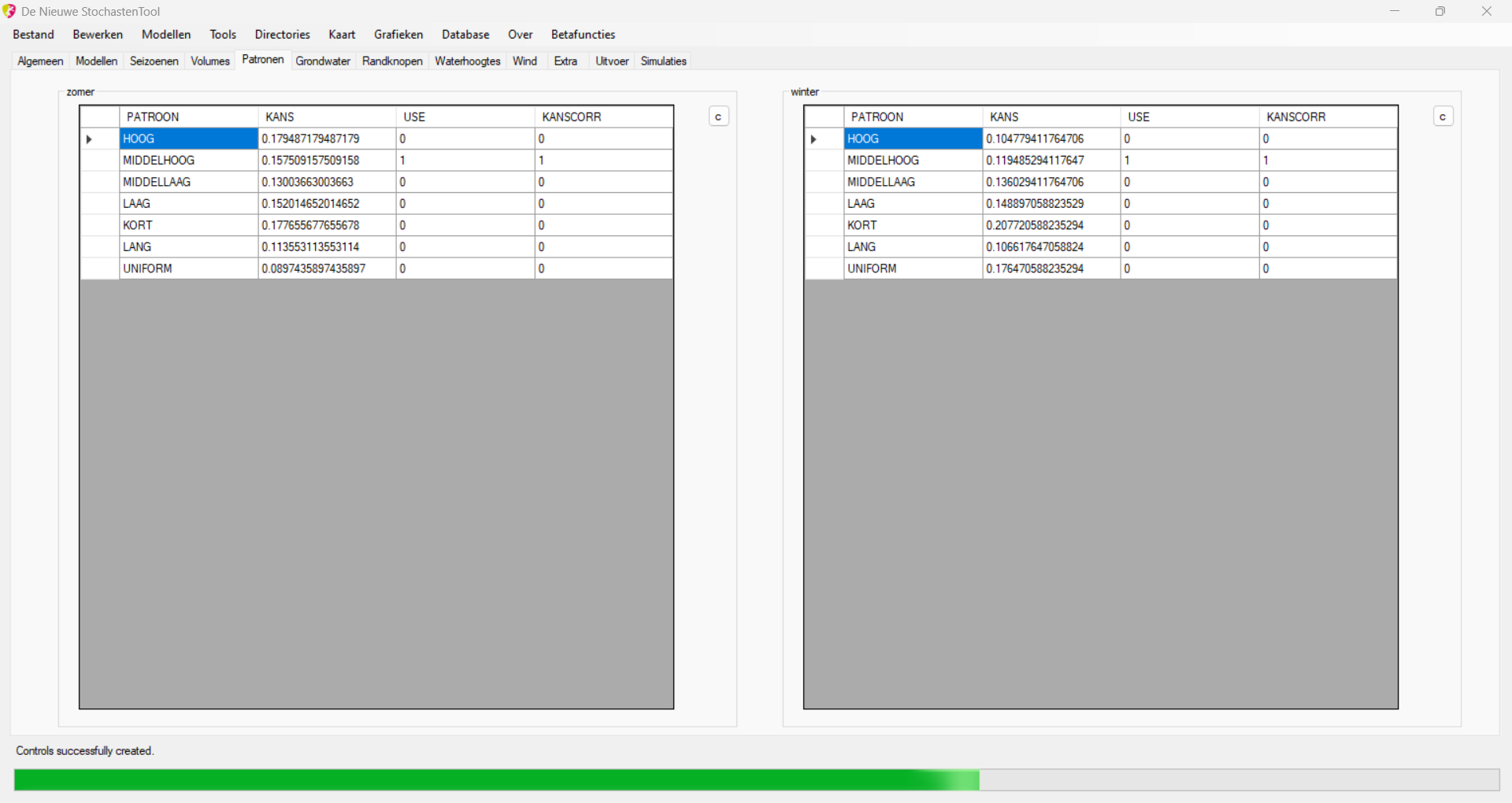1512x803 pixels.
Task: Click the zomer USE column header
Action: pos(466,117)
